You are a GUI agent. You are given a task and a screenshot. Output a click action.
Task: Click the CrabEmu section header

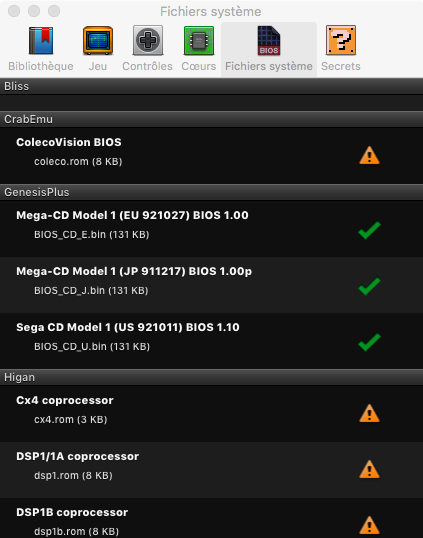coord(211,119)
